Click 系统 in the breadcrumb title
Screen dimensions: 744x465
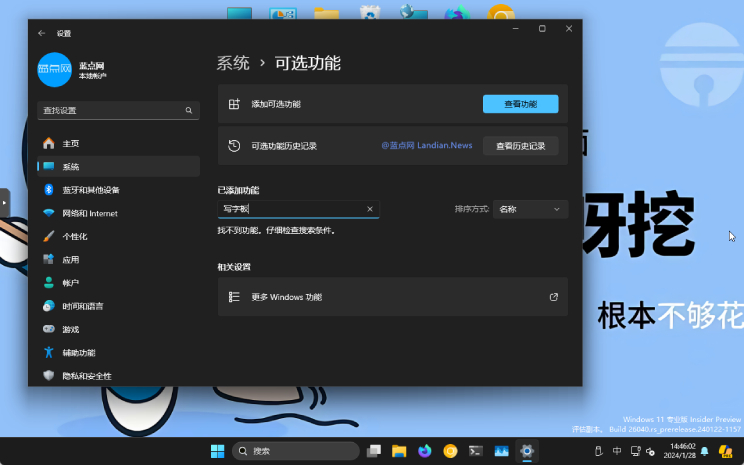tap(233, 63)
